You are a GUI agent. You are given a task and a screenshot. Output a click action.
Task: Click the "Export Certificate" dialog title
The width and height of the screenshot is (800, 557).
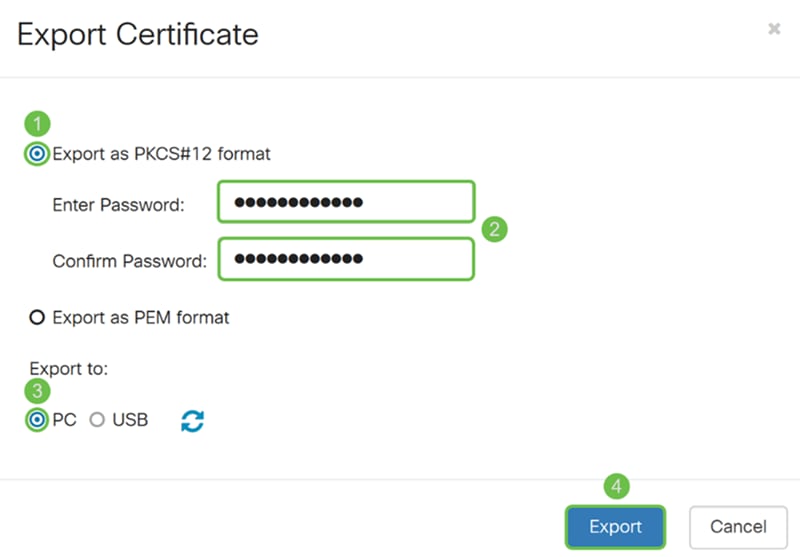[138, 35]
